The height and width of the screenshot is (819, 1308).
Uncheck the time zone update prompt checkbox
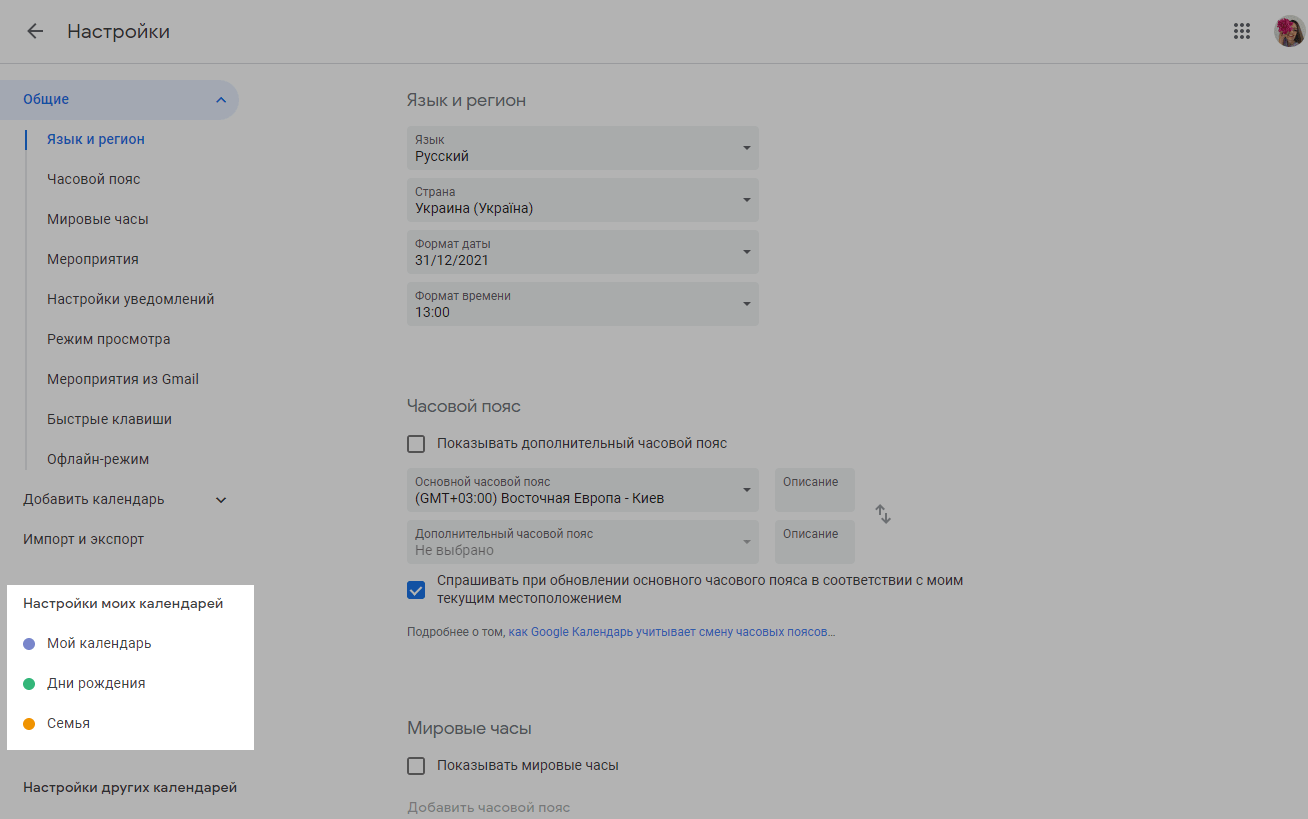[x=416, y=590]
